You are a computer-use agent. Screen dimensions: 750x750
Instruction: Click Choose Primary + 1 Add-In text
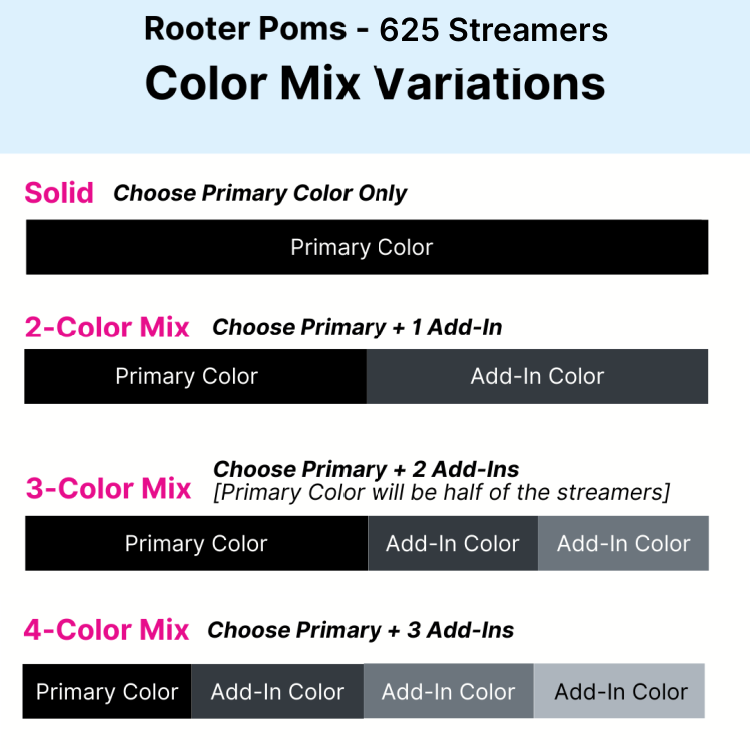click(x=357, y=328)
